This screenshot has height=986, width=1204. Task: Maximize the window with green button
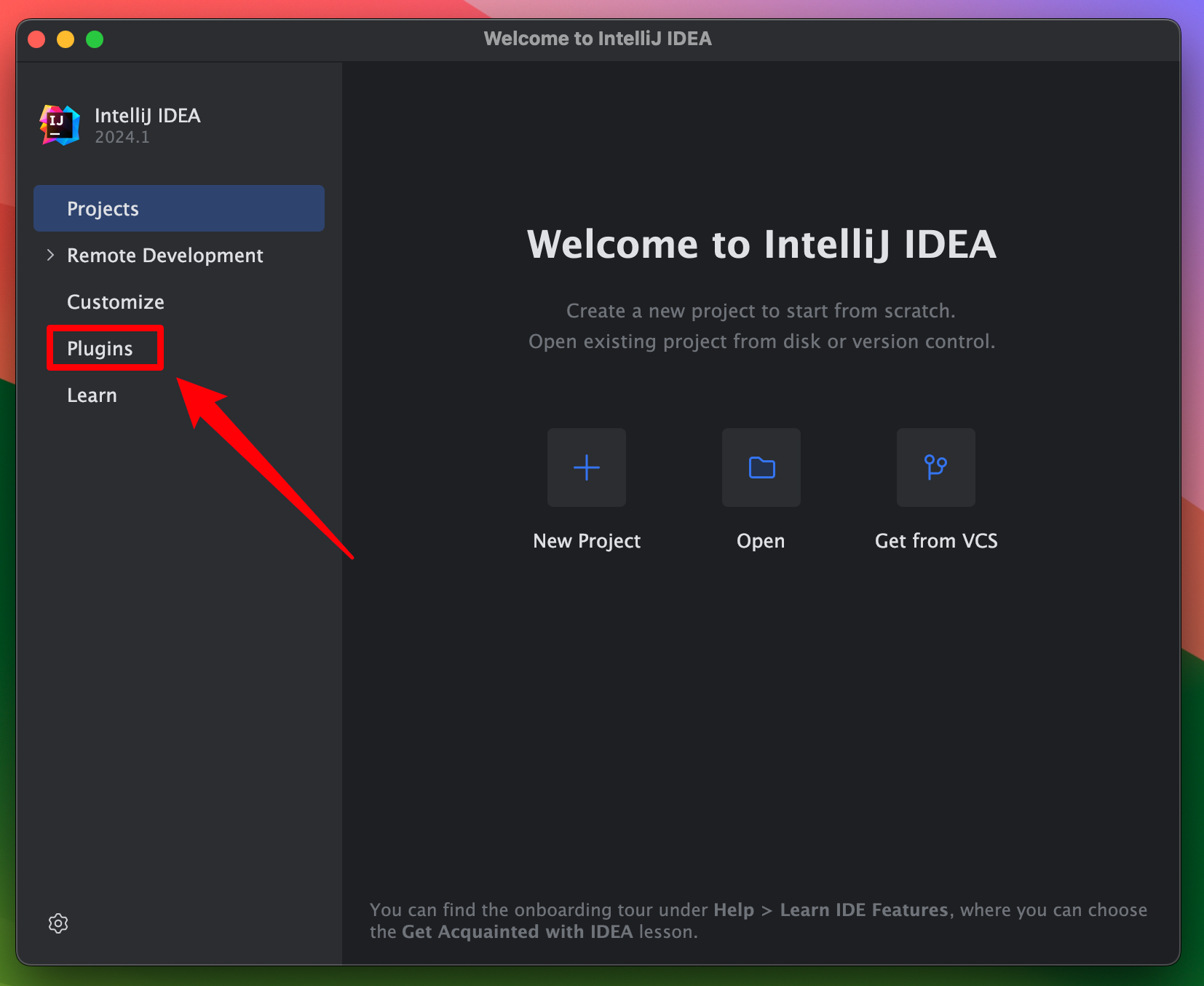(x=95, y=39)
